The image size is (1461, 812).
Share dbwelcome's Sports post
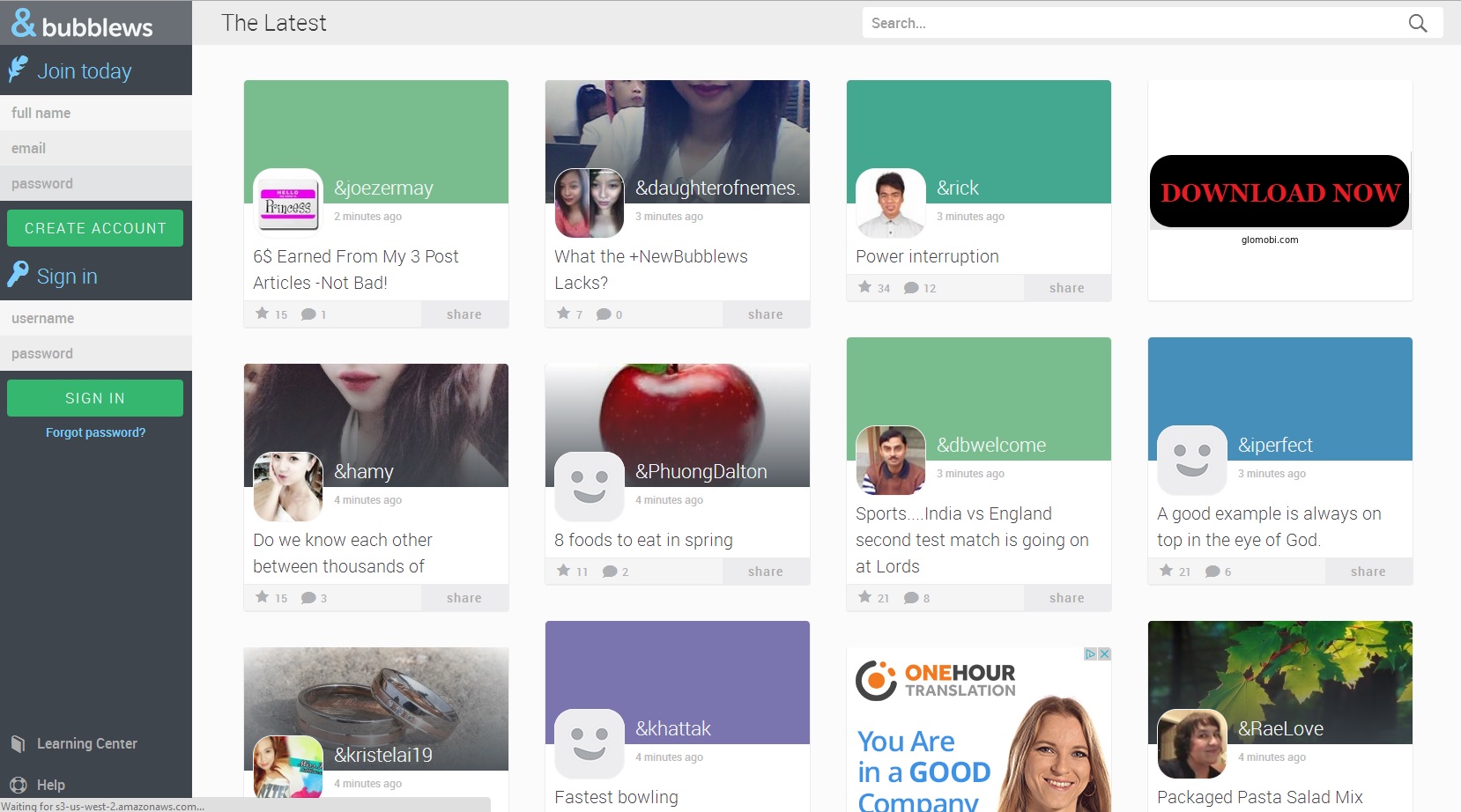pyautogui.click(x=1067, y=598)
